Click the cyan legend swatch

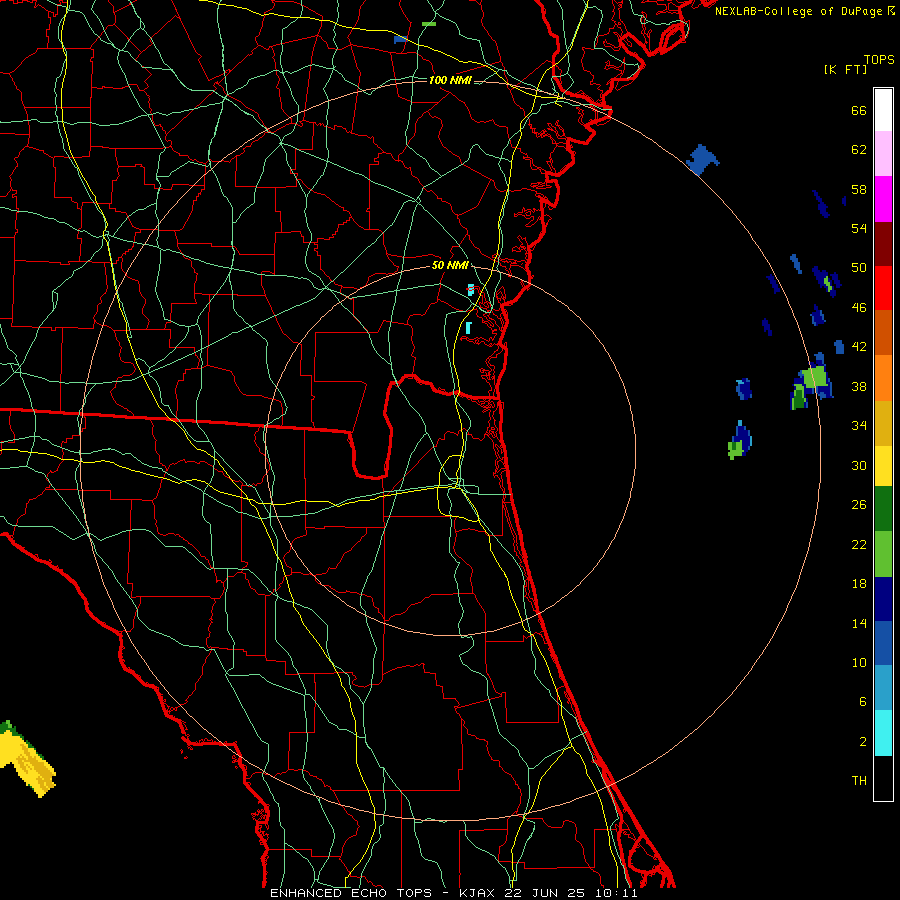click(x=883, y=733)
